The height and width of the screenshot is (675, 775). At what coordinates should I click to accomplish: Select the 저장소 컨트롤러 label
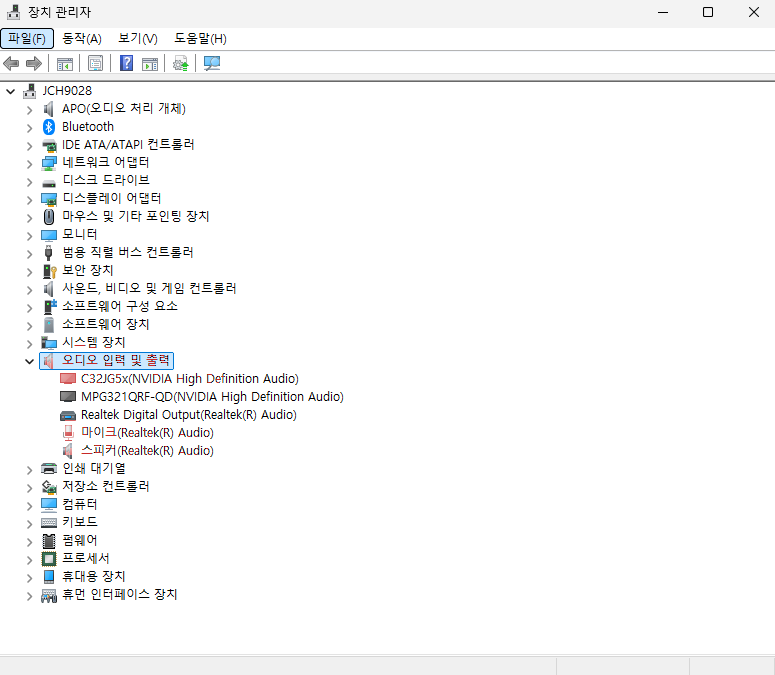pyautogui.click(x=106, y=486)
